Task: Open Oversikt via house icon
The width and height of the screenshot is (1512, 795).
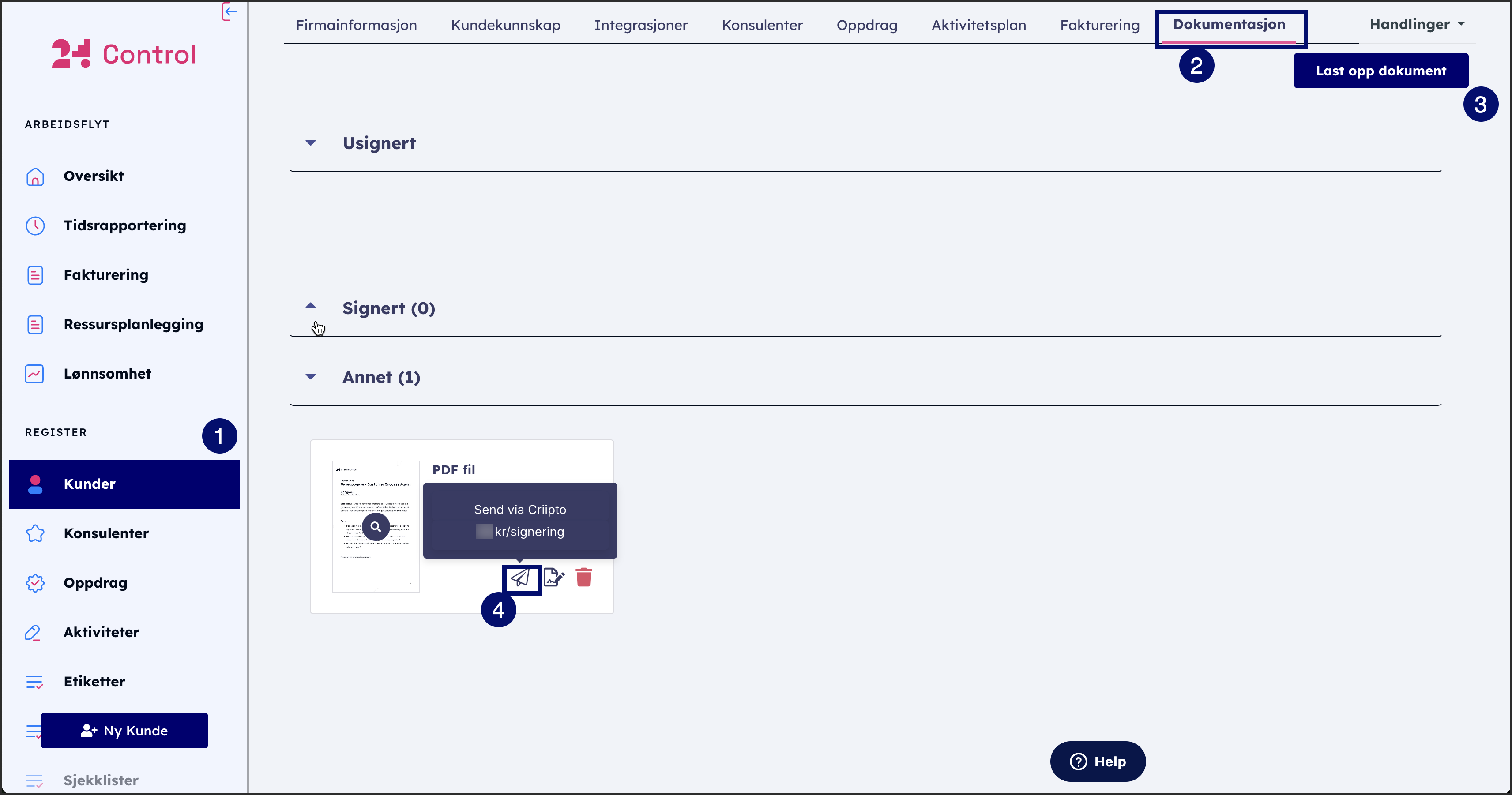Action: click(35, 176)
